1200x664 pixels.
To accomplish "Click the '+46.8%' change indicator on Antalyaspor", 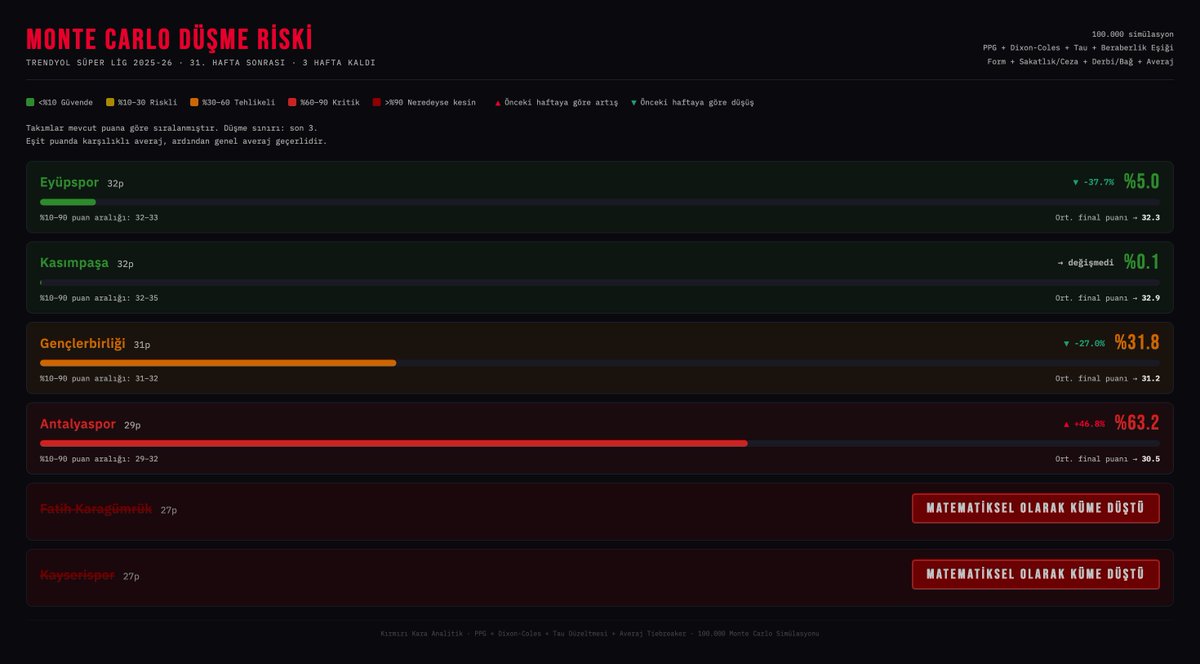I will pyautogui.click(x=1084, y=424).
